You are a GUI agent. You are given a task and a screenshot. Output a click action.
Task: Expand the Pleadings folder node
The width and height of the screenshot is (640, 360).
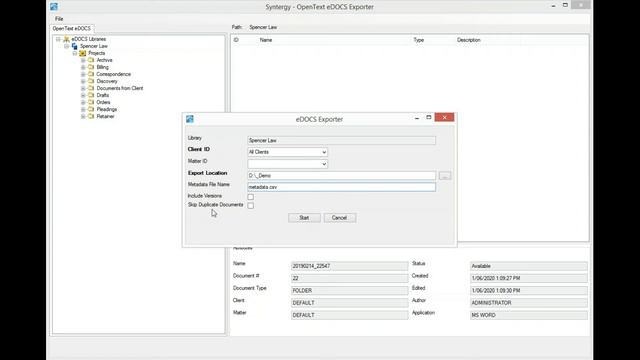83,109
